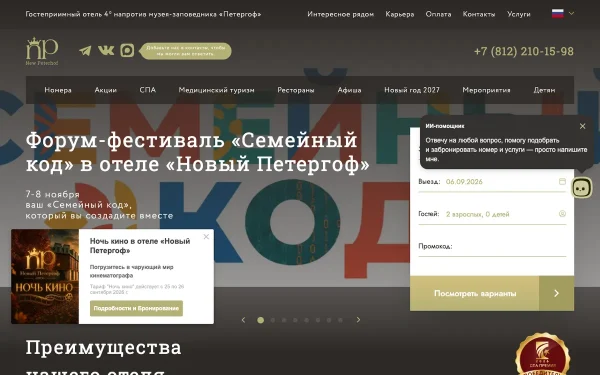Open Новый год 2027 menu item
This screenshot has width=600, height=375.
point(412,90)
